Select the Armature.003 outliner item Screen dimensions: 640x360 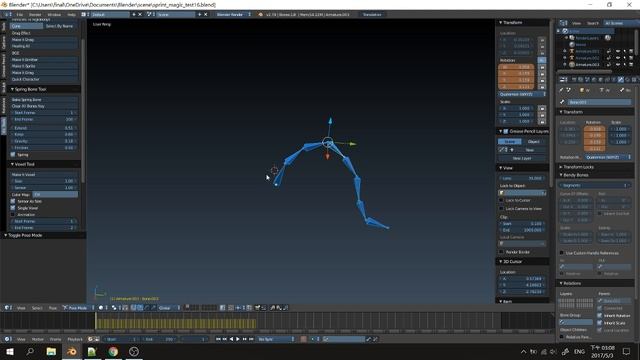pyautogui.click(x=587, y=64)
